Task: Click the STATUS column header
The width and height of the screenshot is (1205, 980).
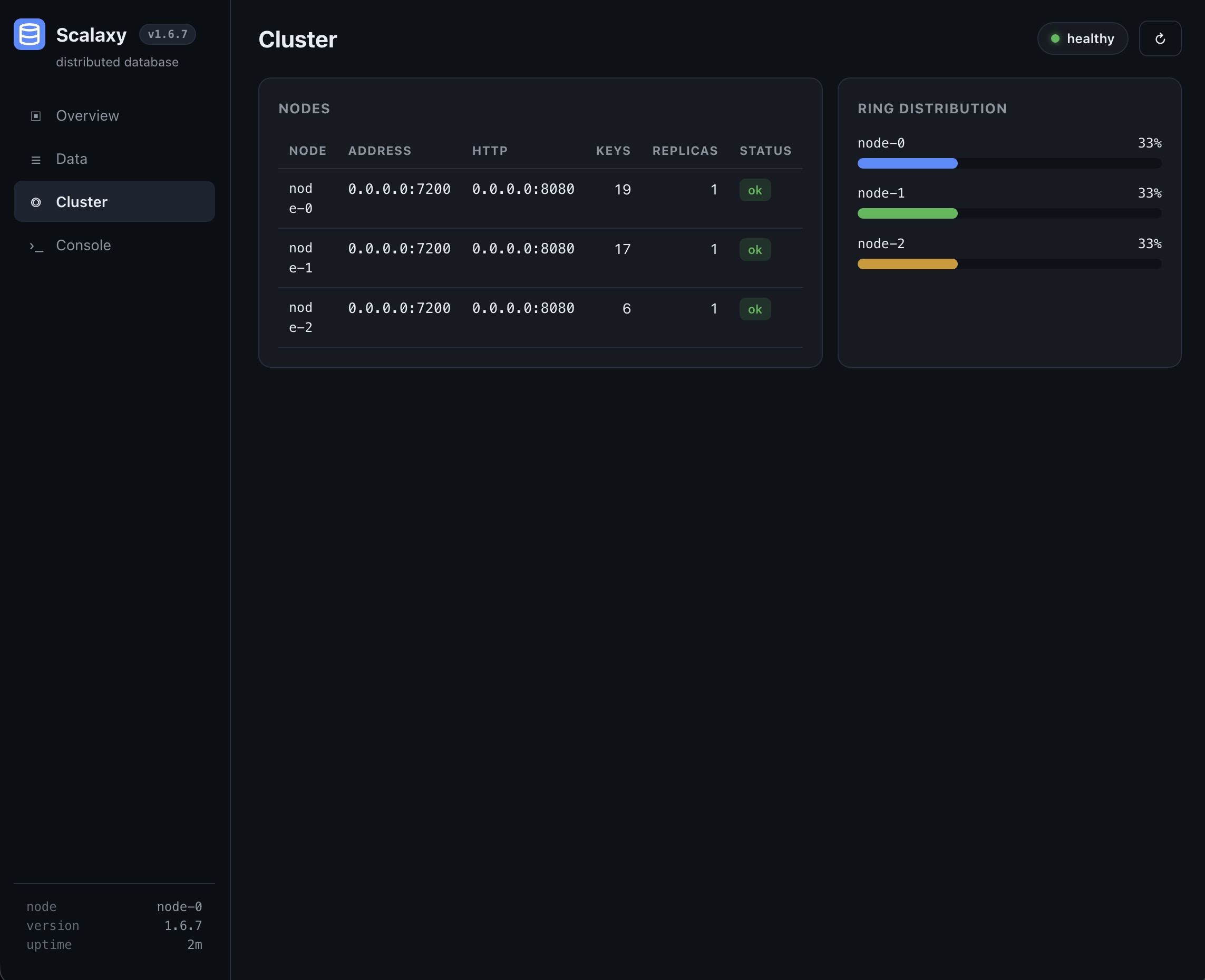Action: pyautogui.click(x=766, y=151)
